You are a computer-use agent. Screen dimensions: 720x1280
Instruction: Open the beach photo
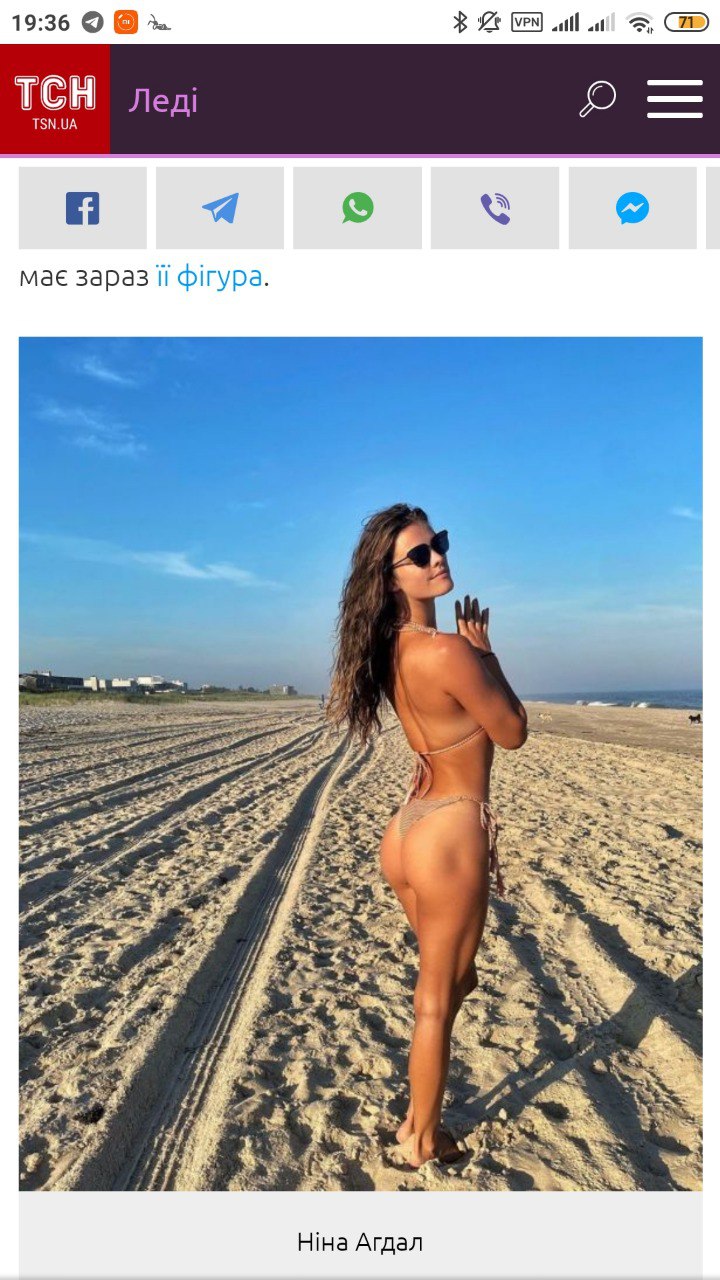[360, 764]
